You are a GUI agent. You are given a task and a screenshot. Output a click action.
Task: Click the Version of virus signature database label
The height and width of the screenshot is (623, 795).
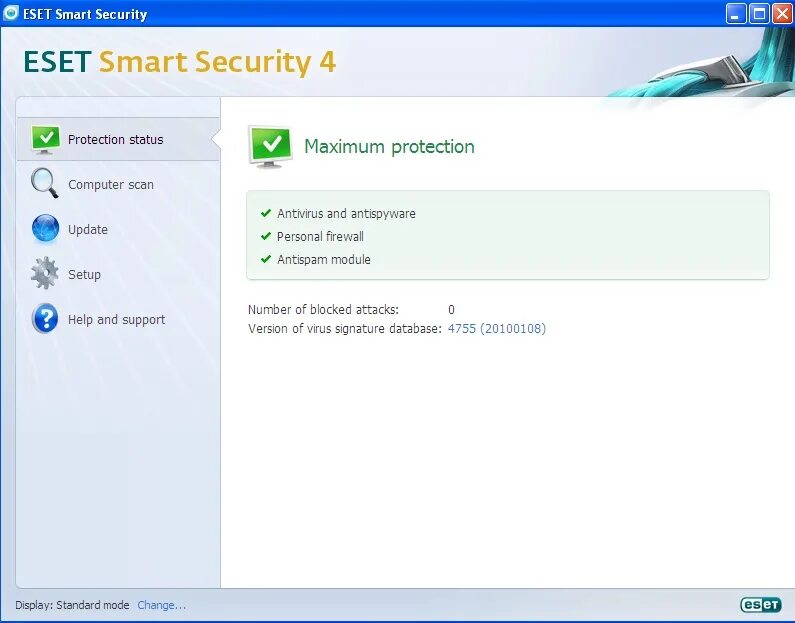(345, 328)
